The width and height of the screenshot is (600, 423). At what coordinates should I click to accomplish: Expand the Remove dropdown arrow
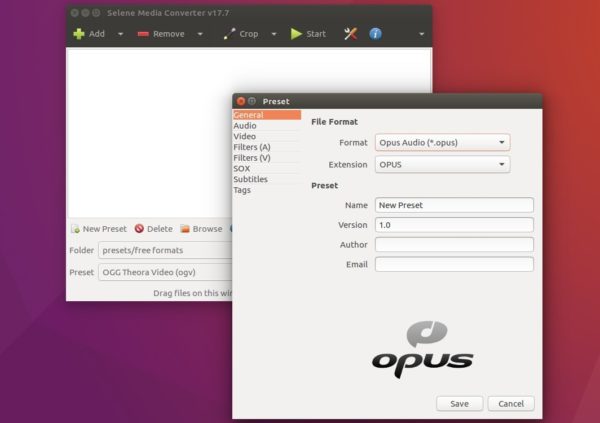click(200, 34)
